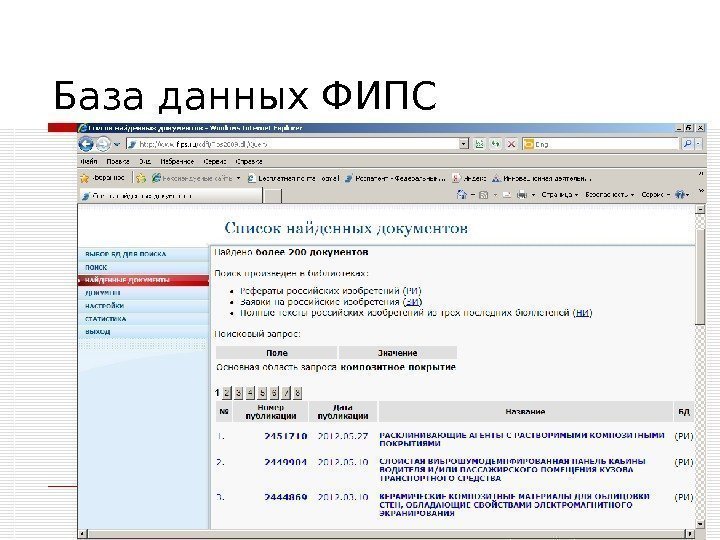
Task: Click the Refresh page icon
Action: 495,144
